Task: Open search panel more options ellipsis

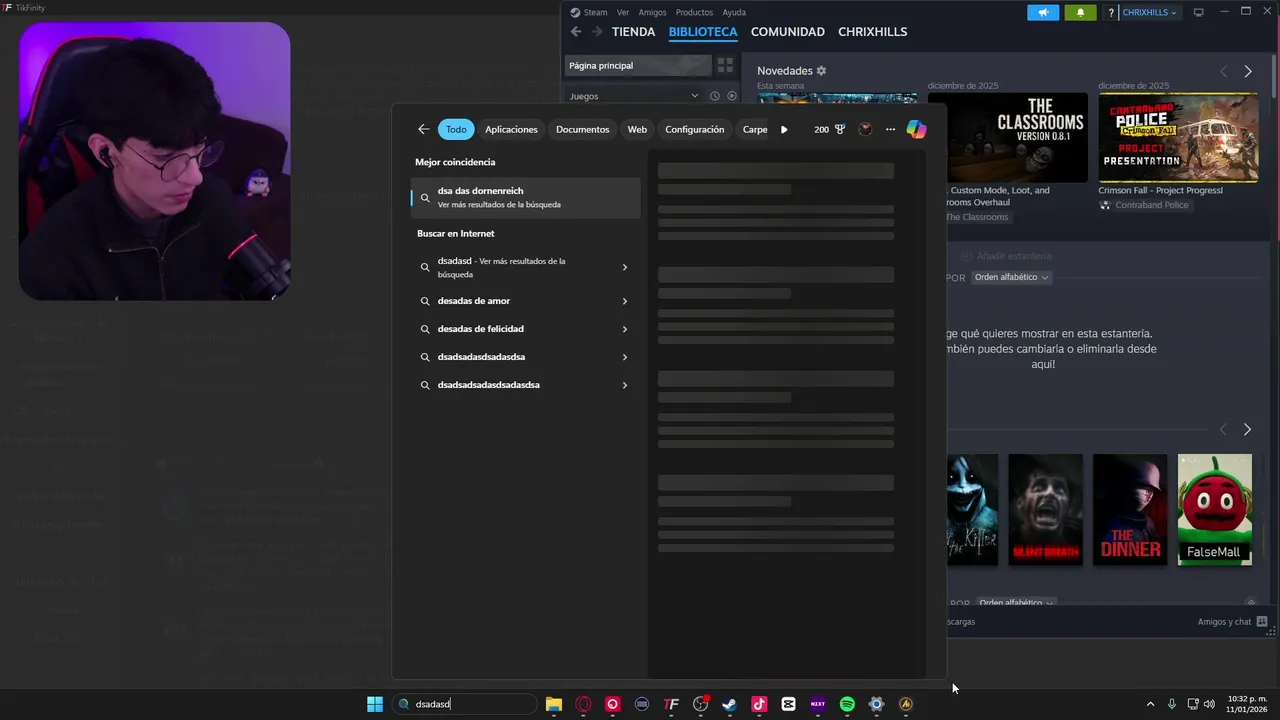Action: [890, 129]
